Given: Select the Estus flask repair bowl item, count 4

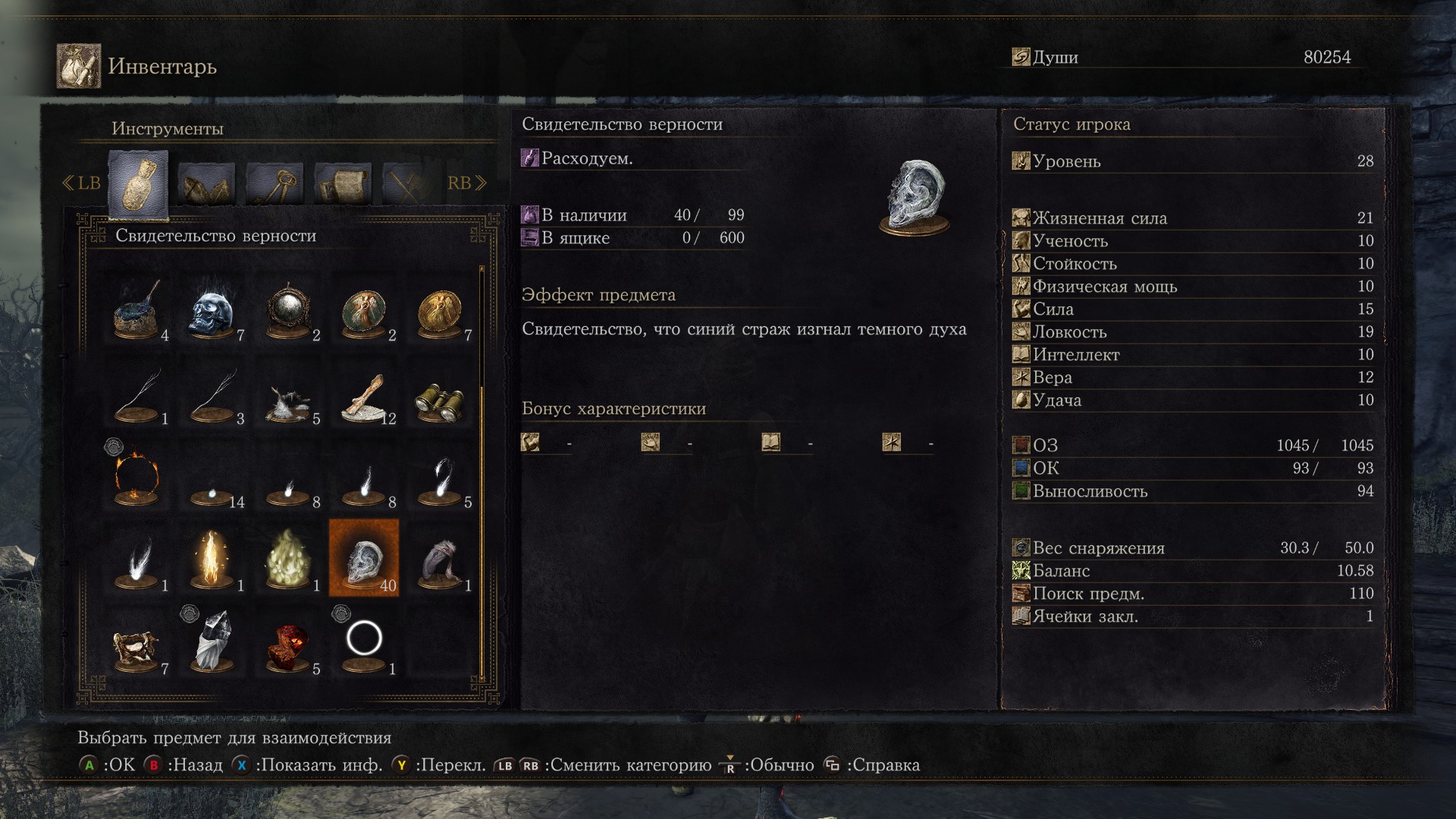Looking at the screenshot, I should 136,309.
